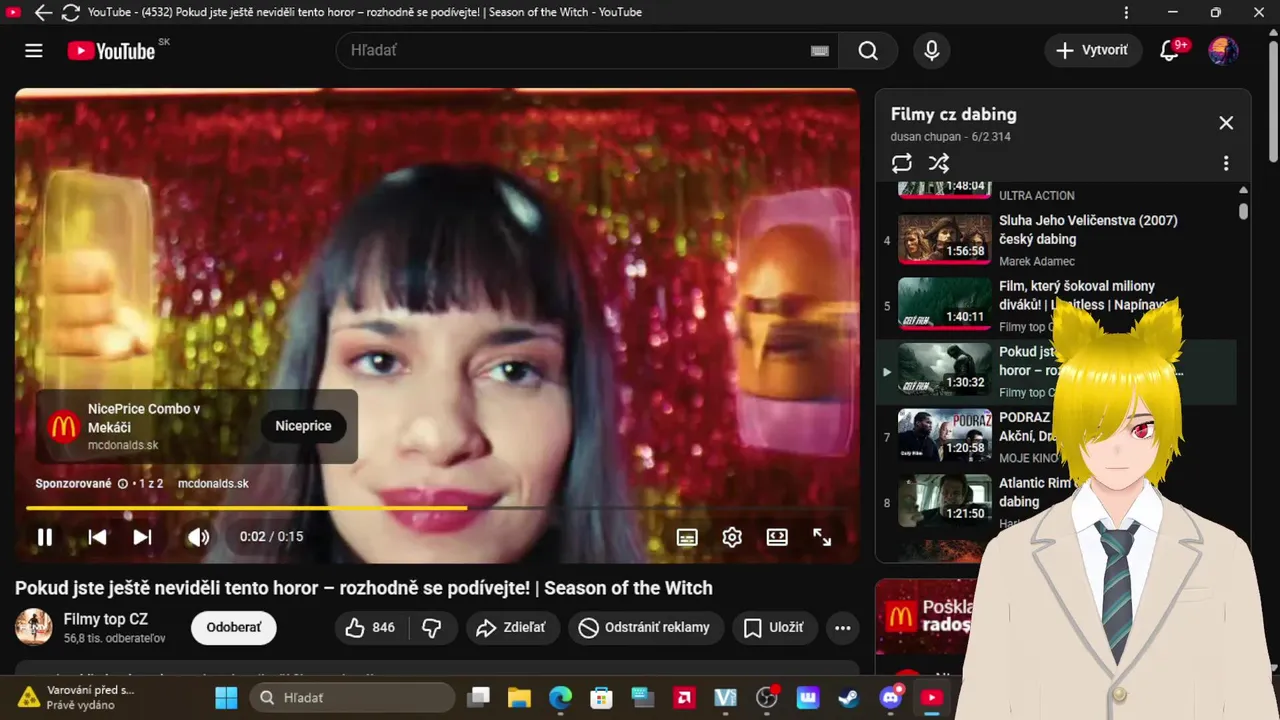
Task: Go back with the browser back arrow
Action: pyautogui.click(x=43, y=13)
